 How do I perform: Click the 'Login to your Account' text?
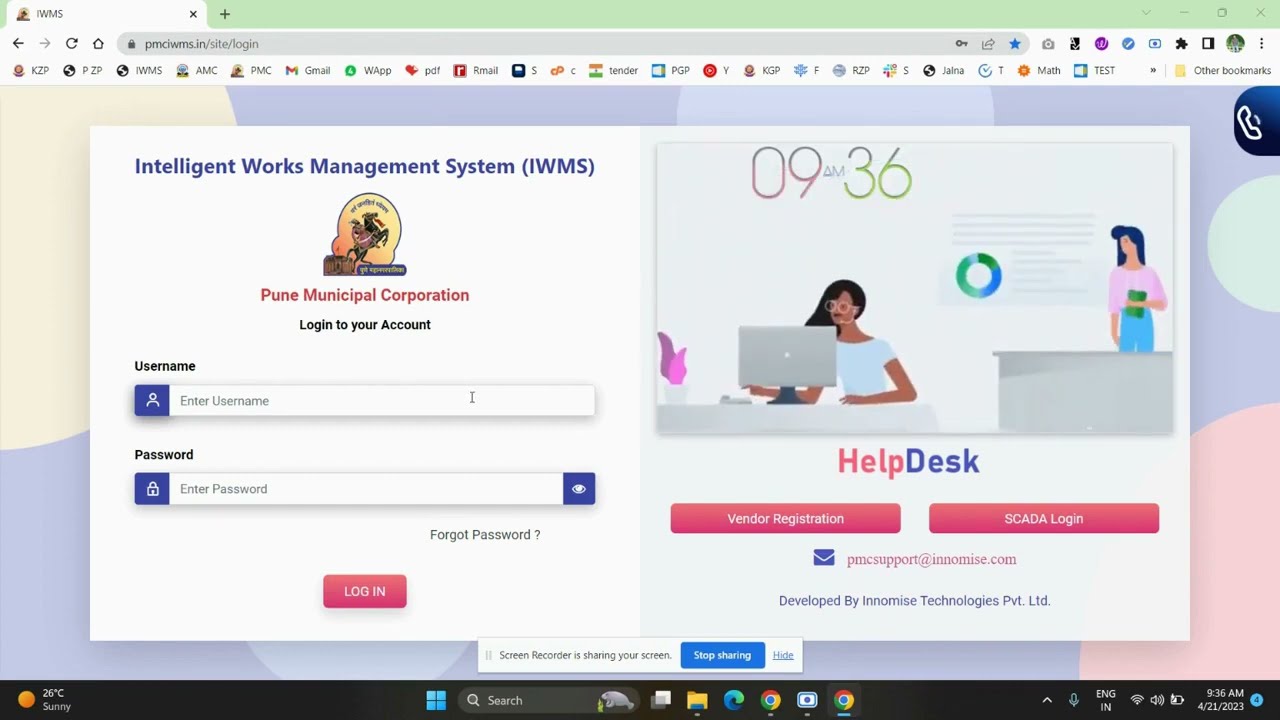tap(365, 325)
